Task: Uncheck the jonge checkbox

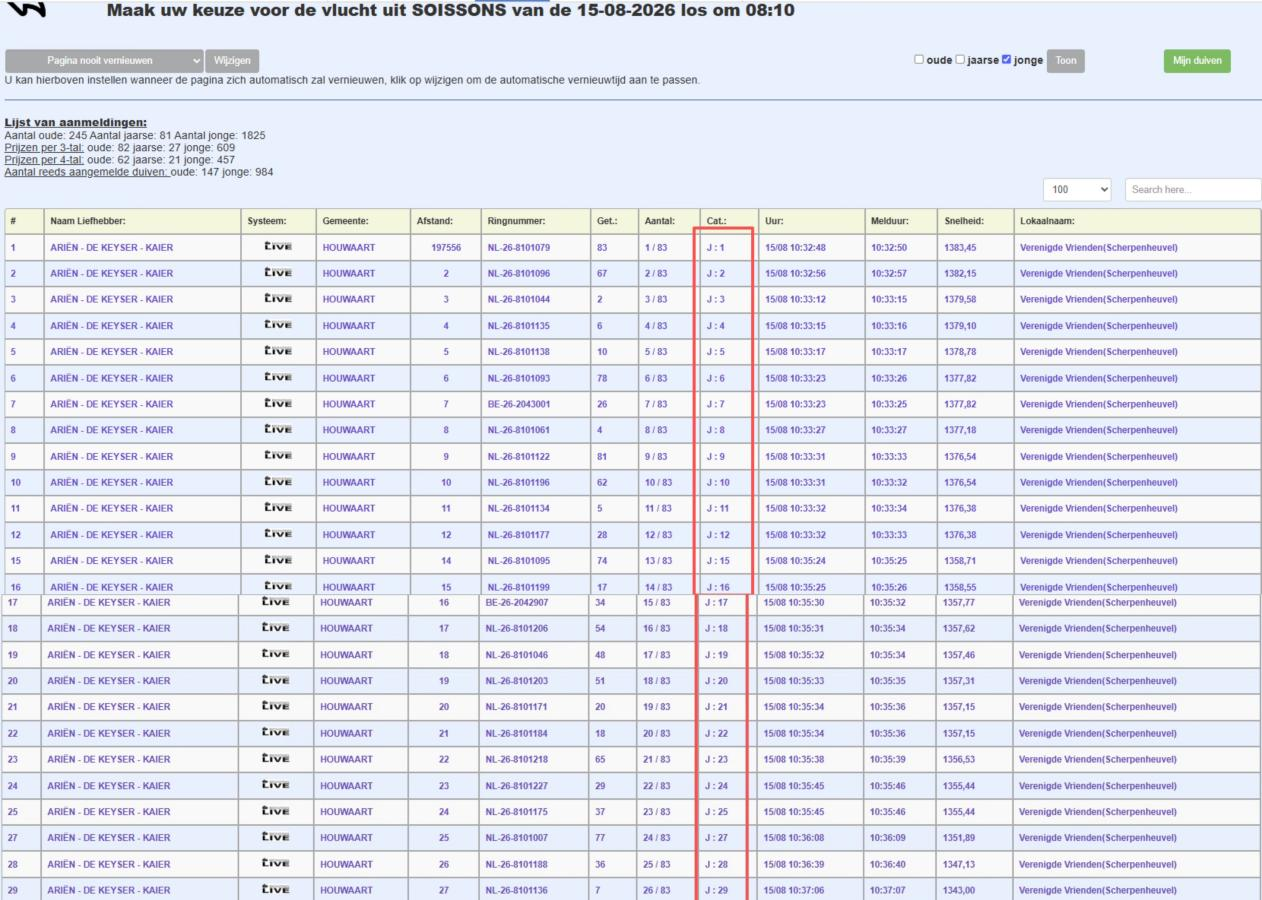Action: 1007,60
